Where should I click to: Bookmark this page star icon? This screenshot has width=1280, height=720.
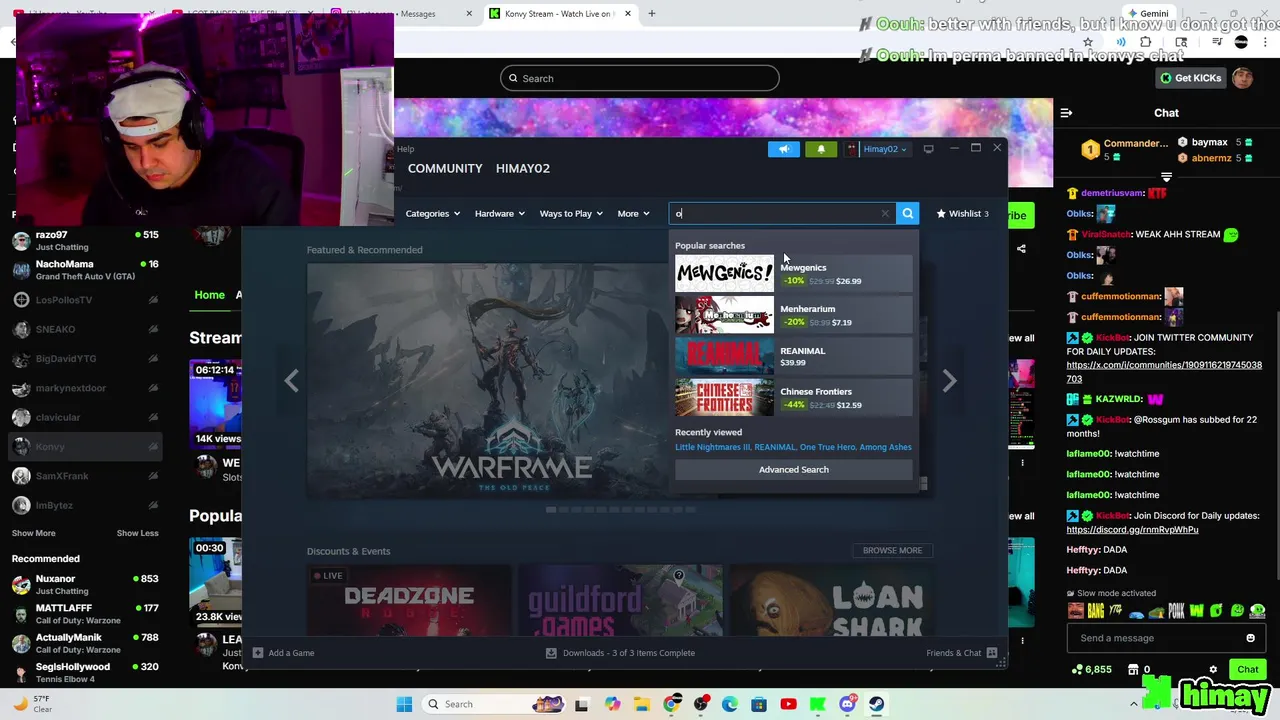1088,42
